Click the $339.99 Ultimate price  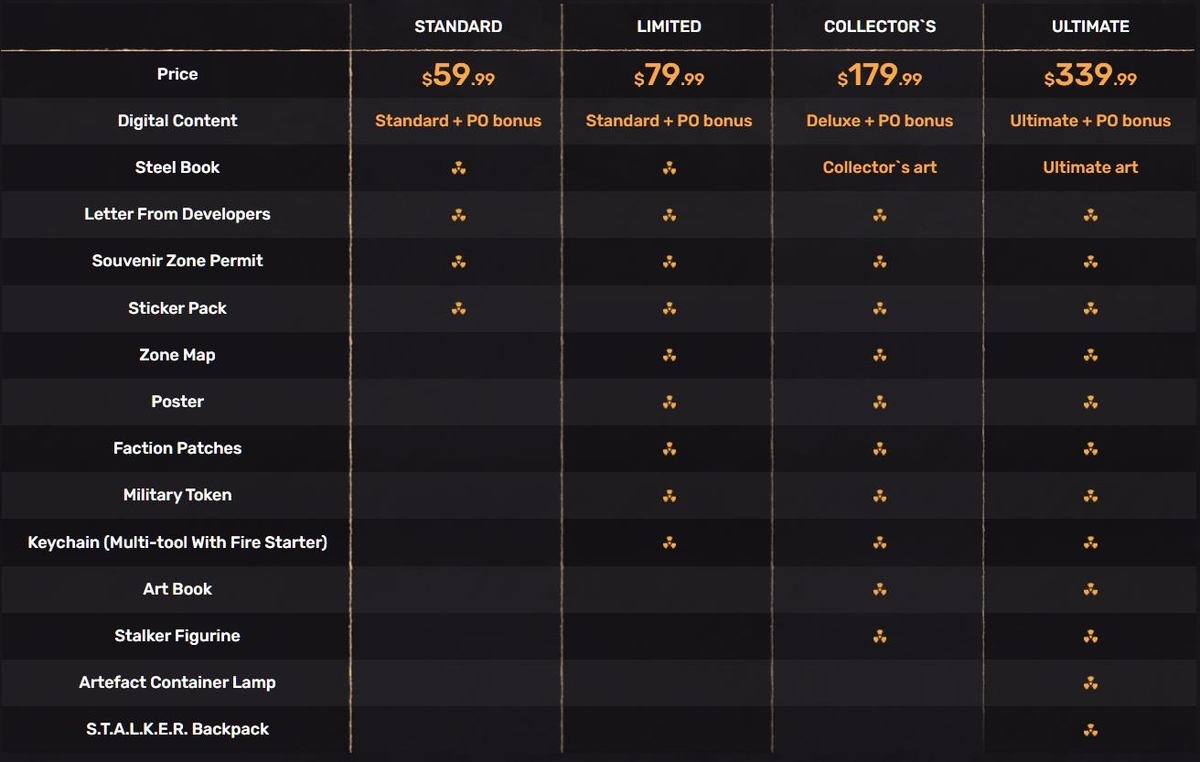point(1090,75)
